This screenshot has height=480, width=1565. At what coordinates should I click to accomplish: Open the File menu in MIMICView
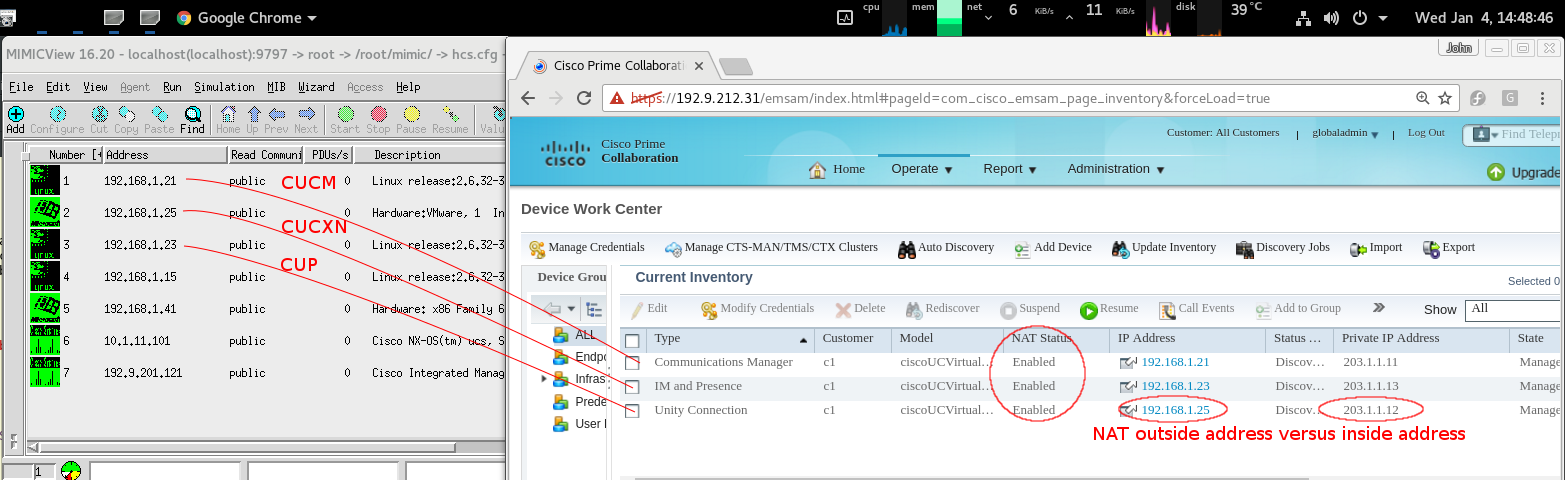click(x=21, y=87)
